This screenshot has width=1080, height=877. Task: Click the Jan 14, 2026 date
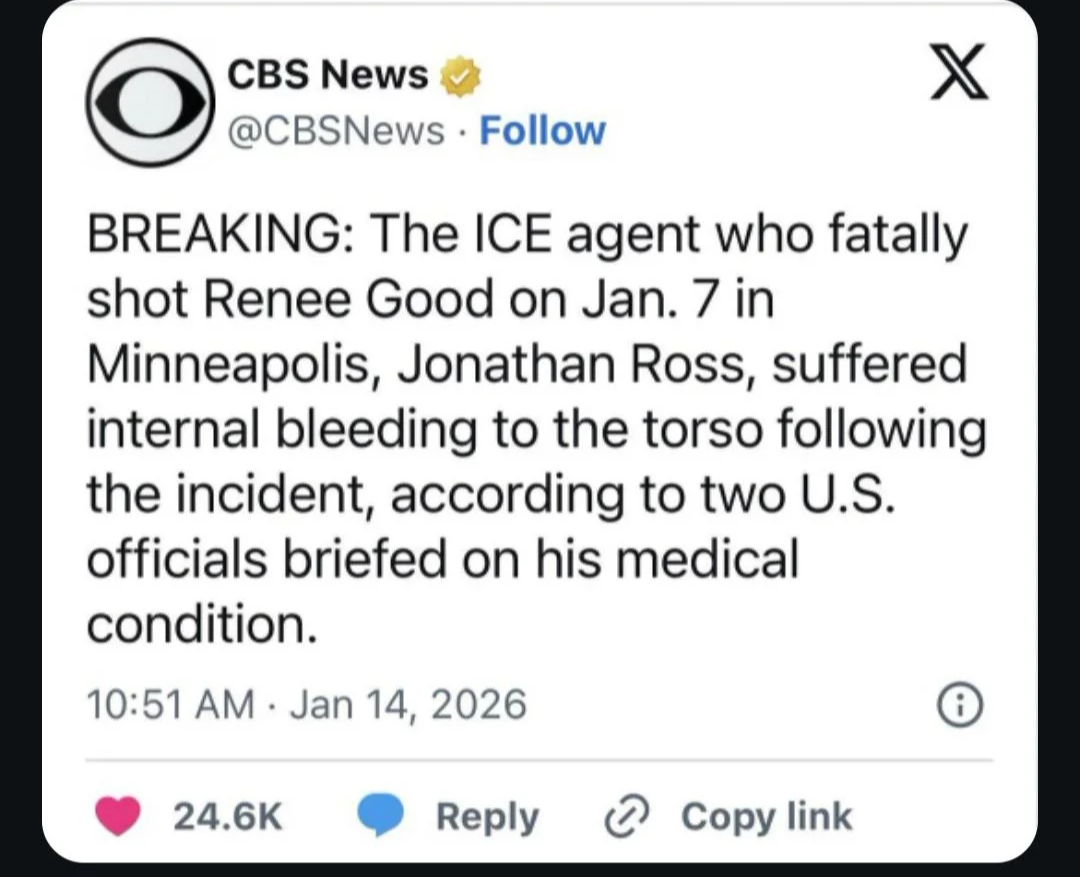point(408,705)
